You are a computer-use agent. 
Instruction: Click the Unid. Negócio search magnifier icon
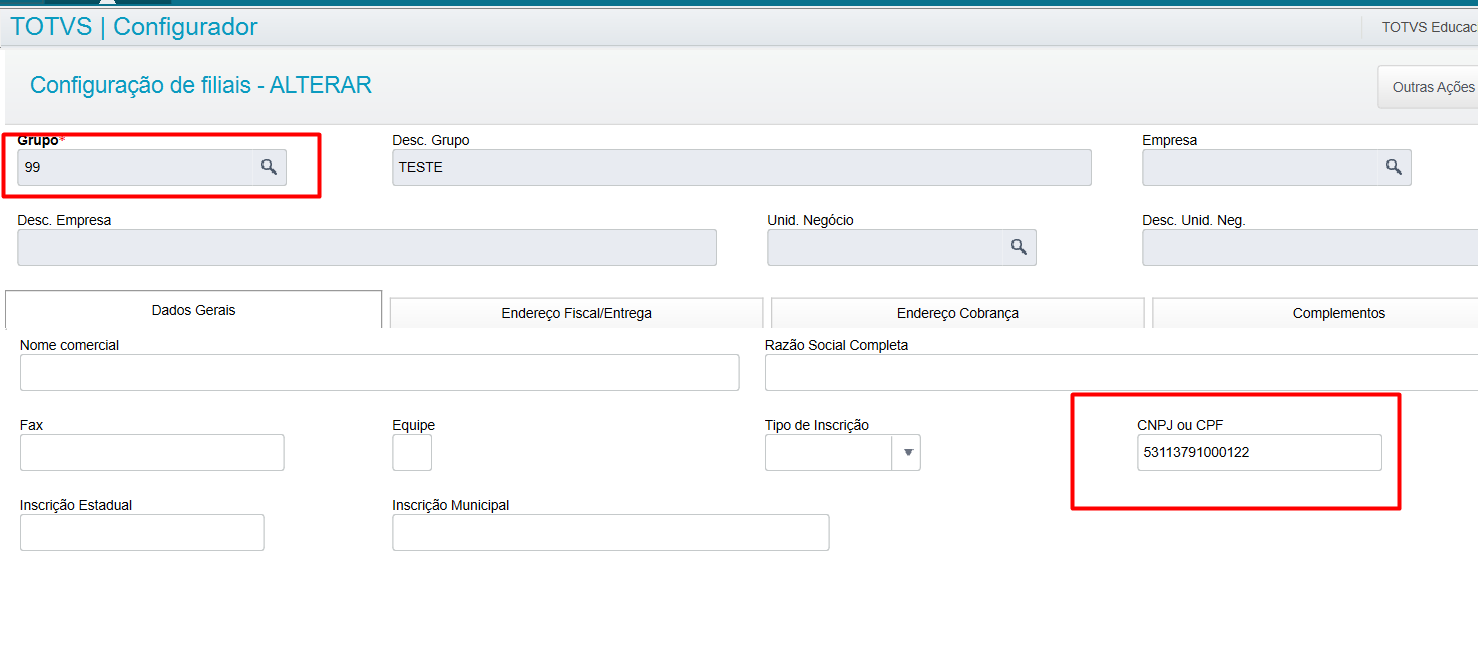(x=1019, y=247)
